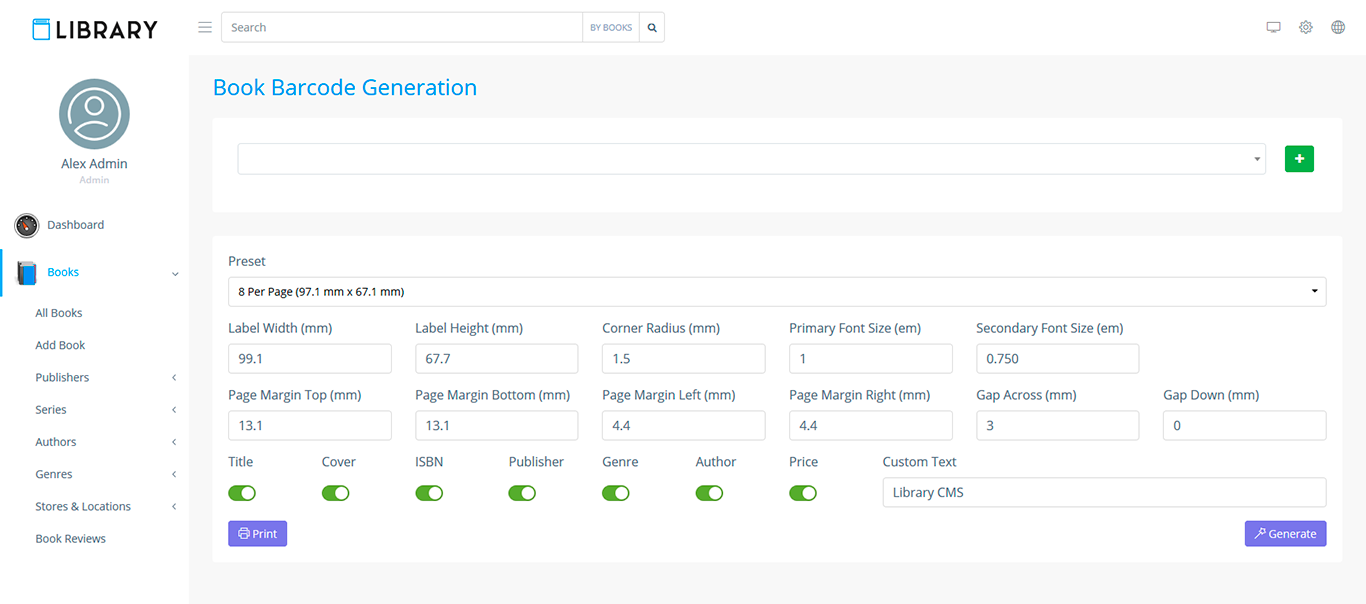Click the Custom Text input field
Screen dimensions: 1366x604
[1104, 492]
